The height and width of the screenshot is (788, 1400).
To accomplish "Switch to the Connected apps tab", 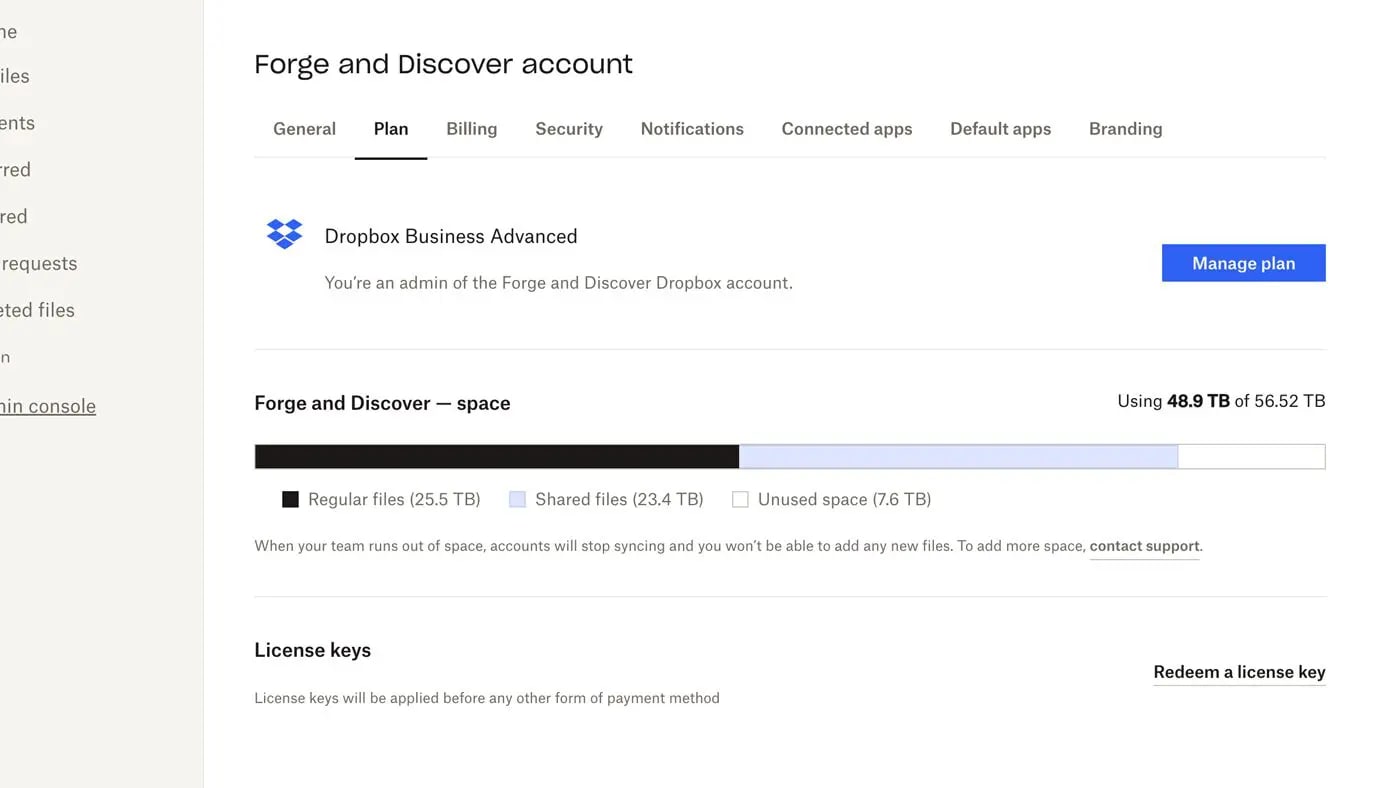I will [x=846, y=128].
